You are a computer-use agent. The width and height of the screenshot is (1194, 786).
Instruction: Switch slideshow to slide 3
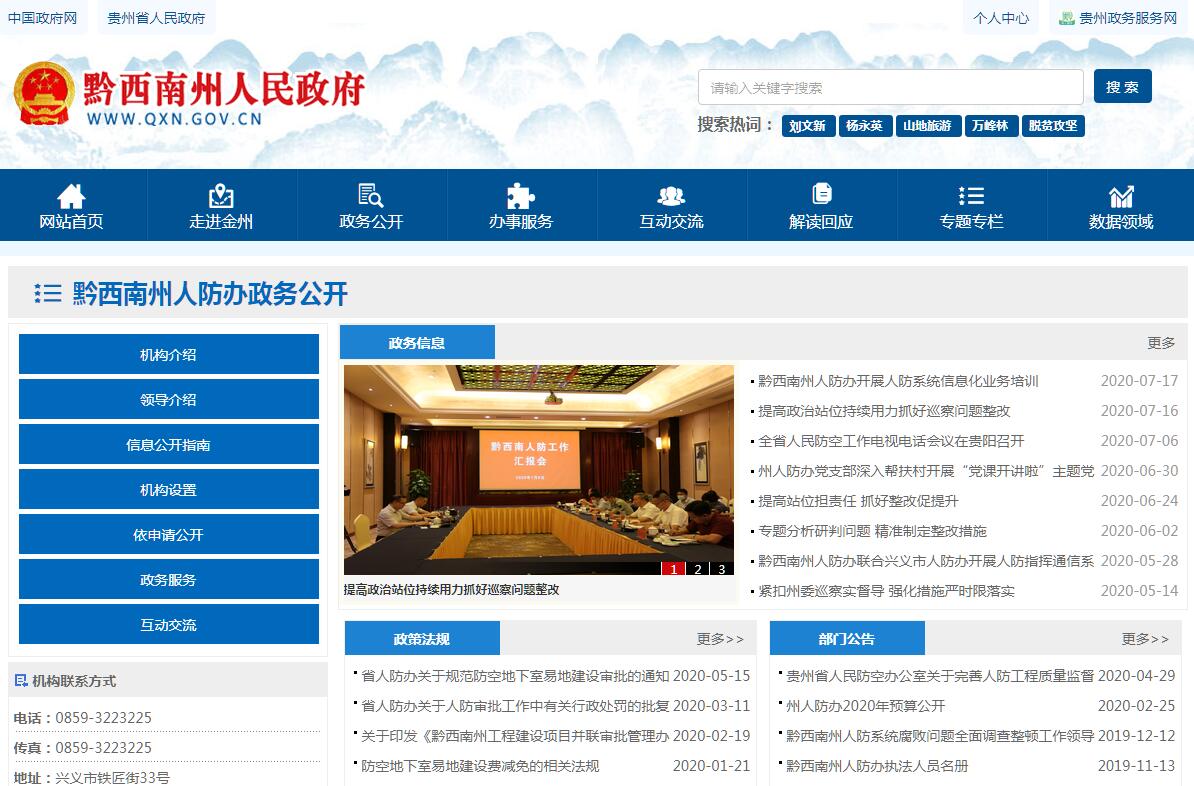tap(722, 569)
